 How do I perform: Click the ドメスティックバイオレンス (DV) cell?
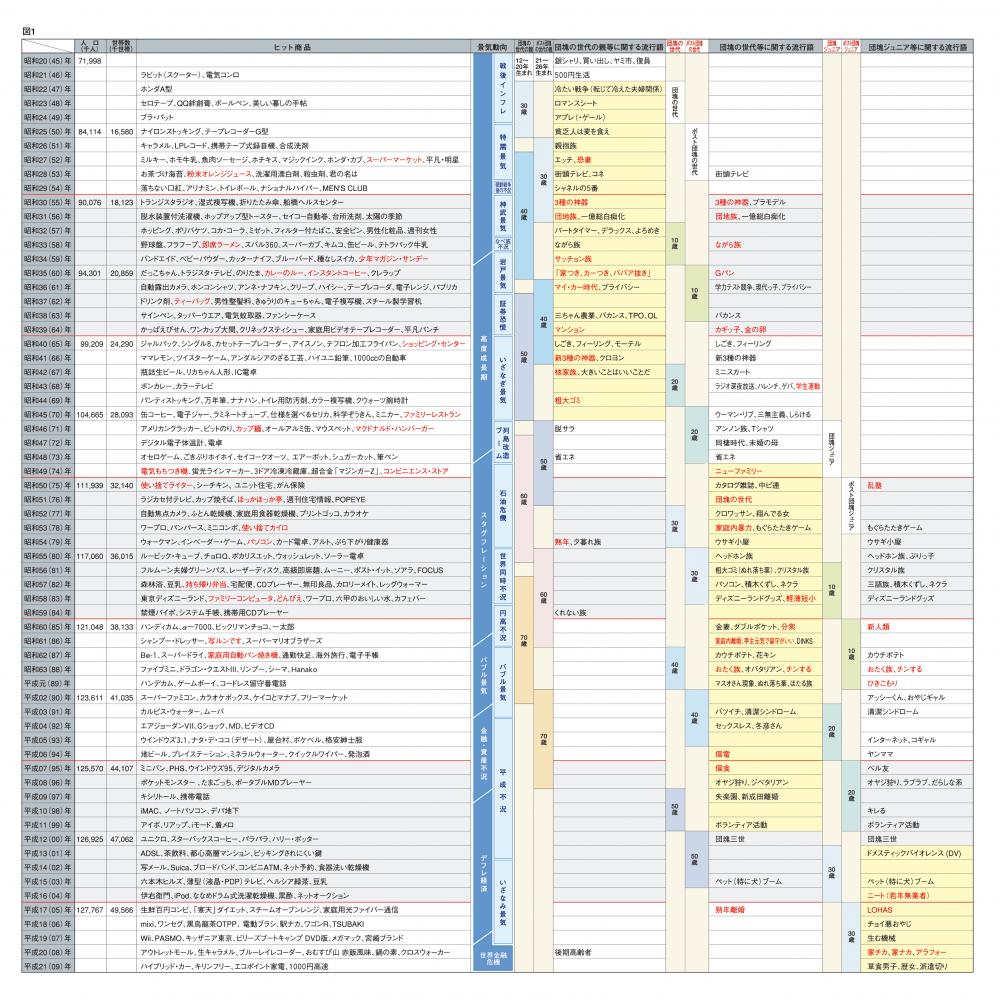(x=914, y=853)
